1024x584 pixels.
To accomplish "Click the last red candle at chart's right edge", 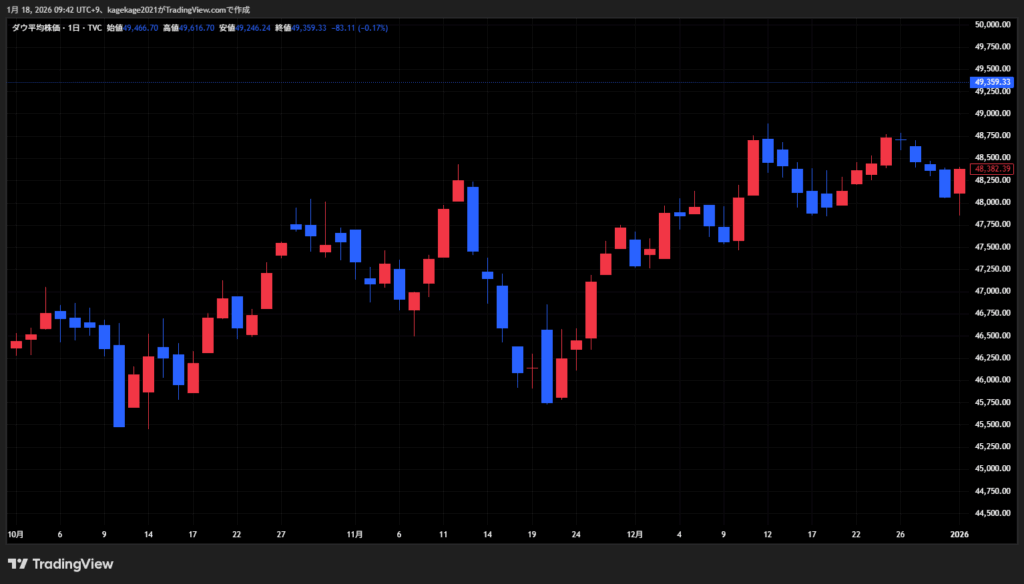I will [960, 181].
